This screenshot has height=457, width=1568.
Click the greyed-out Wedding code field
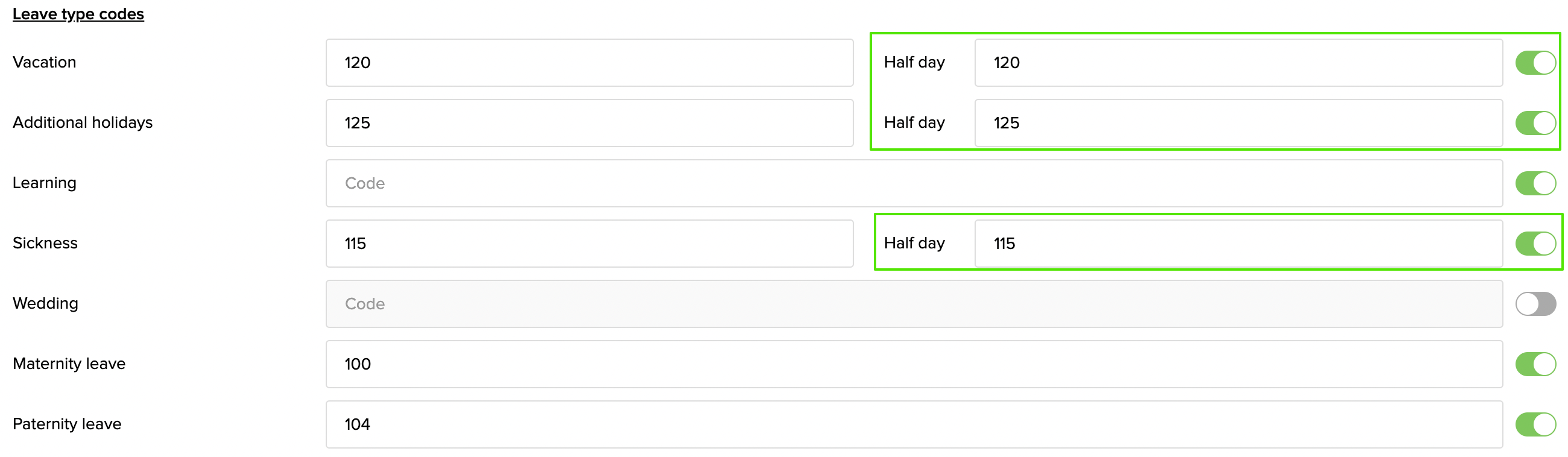tap(913, 304)
